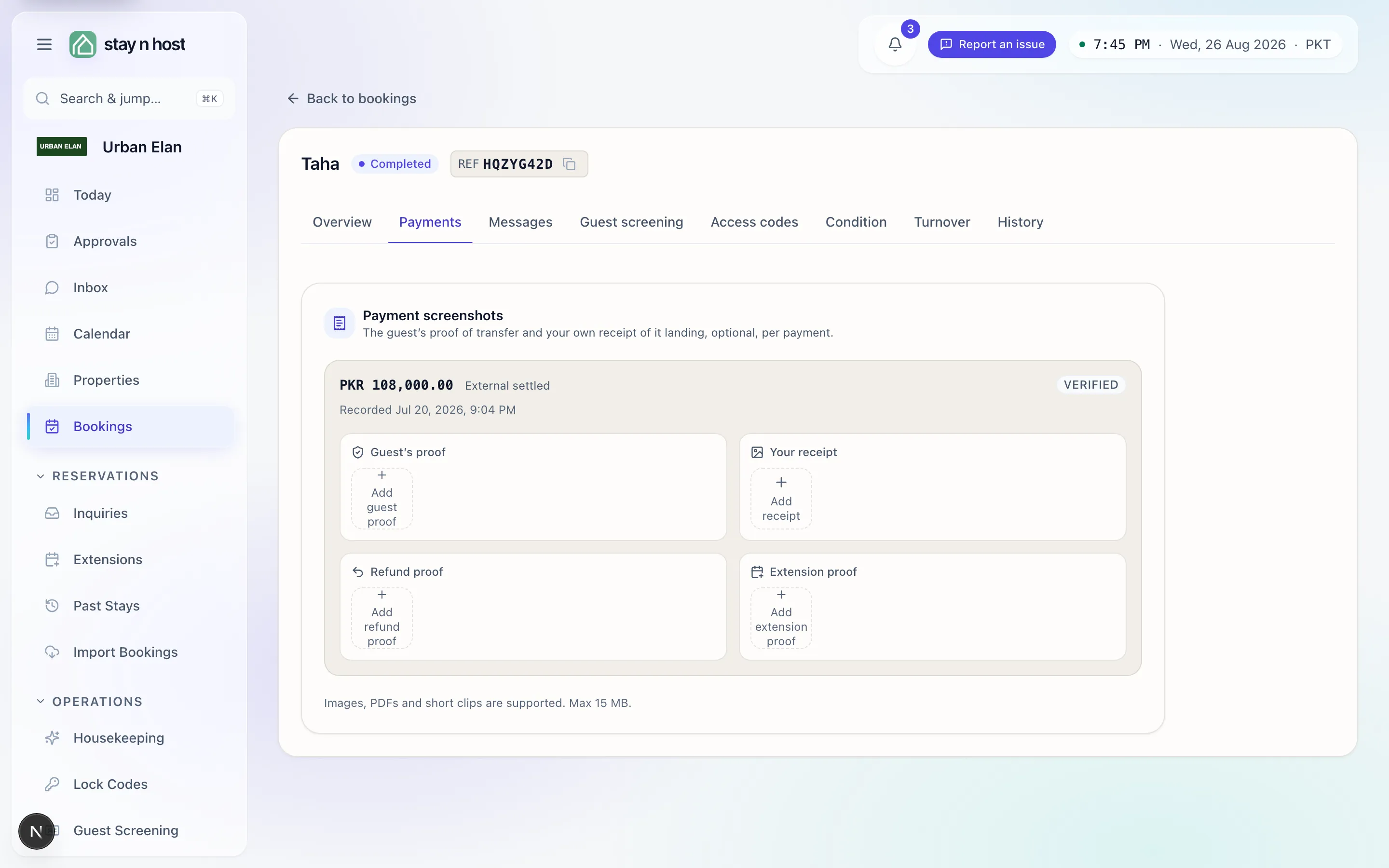
Task: Click the Bookings calendar-check icon
Action: click(x=52, y=427)
